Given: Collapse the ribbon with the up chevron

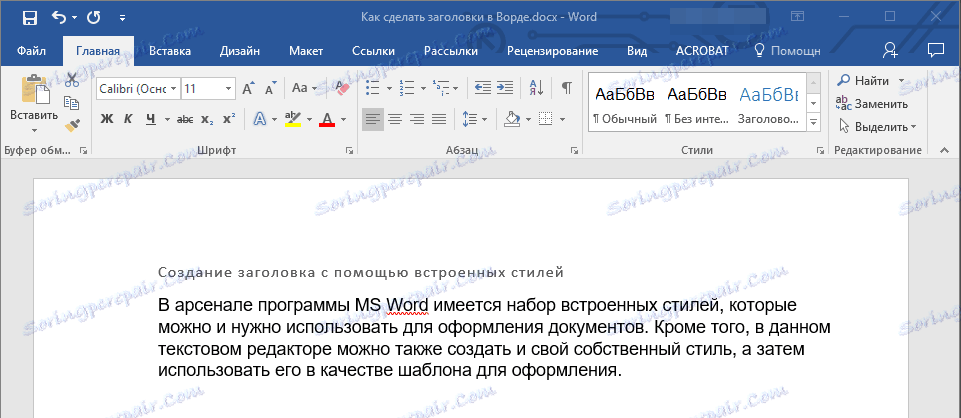Looking at the screenshot, I should coord(942,150).
